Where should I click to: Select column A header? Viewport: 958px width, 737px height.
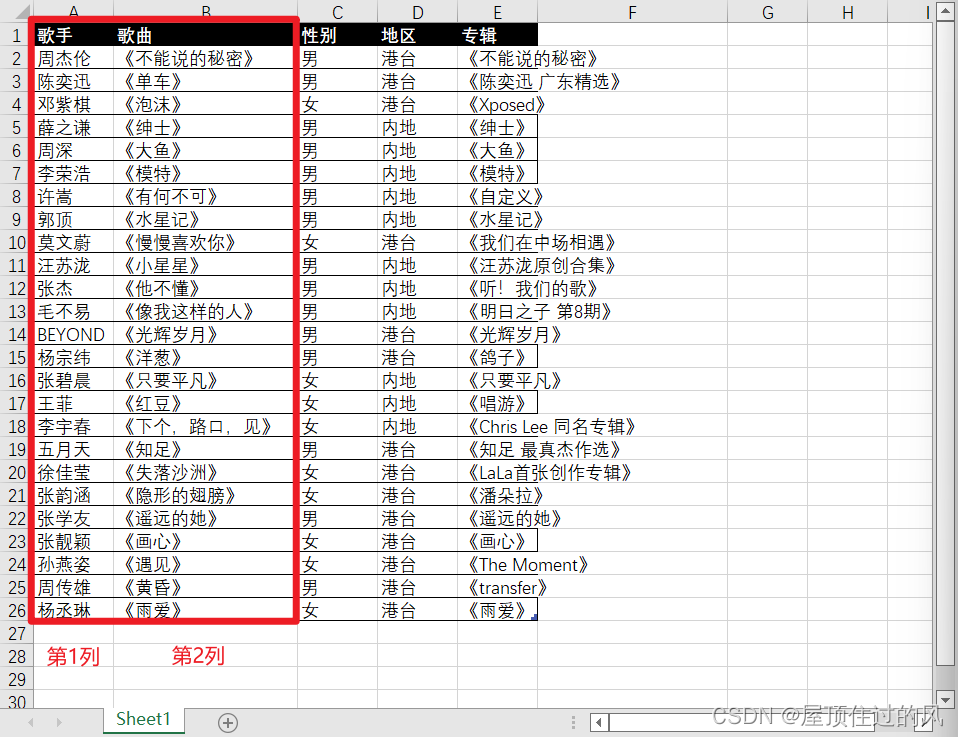pyautogui.click(x=73, y=12)
